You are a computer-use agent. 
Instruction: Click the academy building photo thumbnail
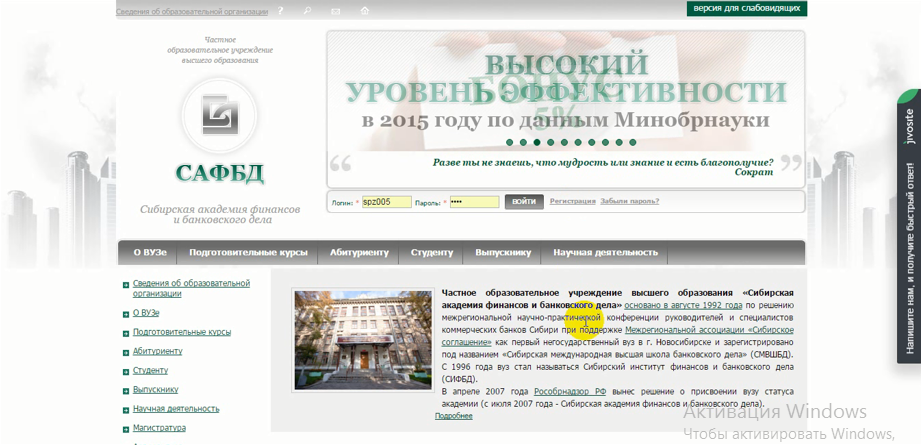tap(363, 340)
